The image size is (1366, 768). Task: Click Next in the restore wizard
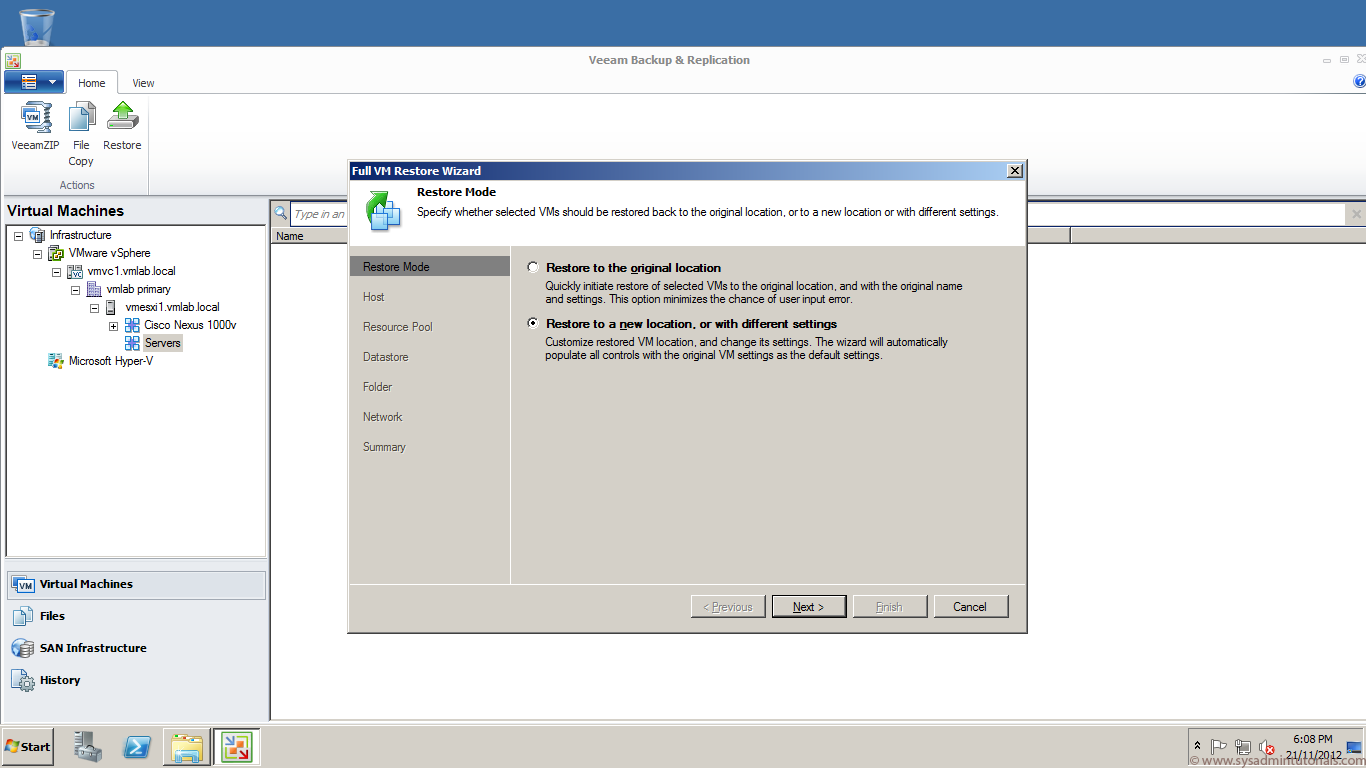(x=809, y=607)
